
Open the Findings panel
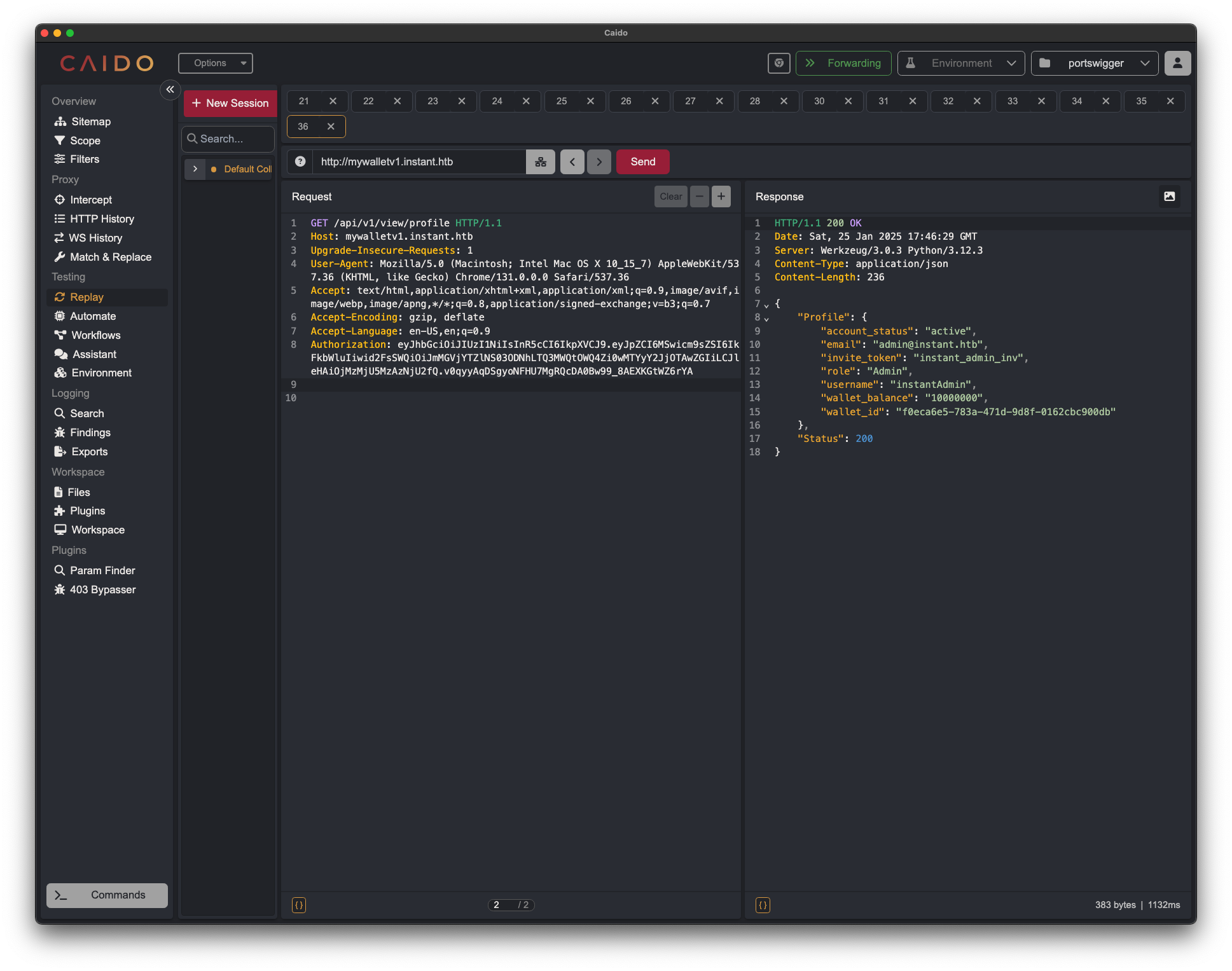point(90,432)
